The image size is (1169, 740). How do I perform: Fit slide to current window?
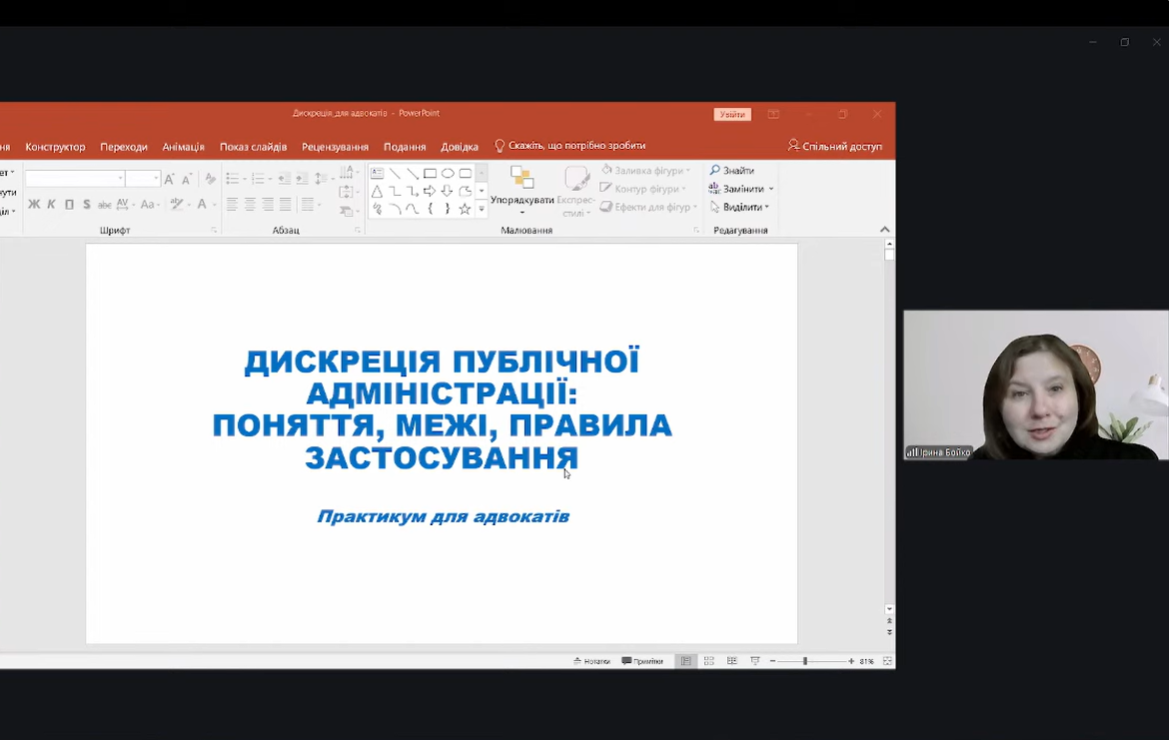[x=887, y=661]
